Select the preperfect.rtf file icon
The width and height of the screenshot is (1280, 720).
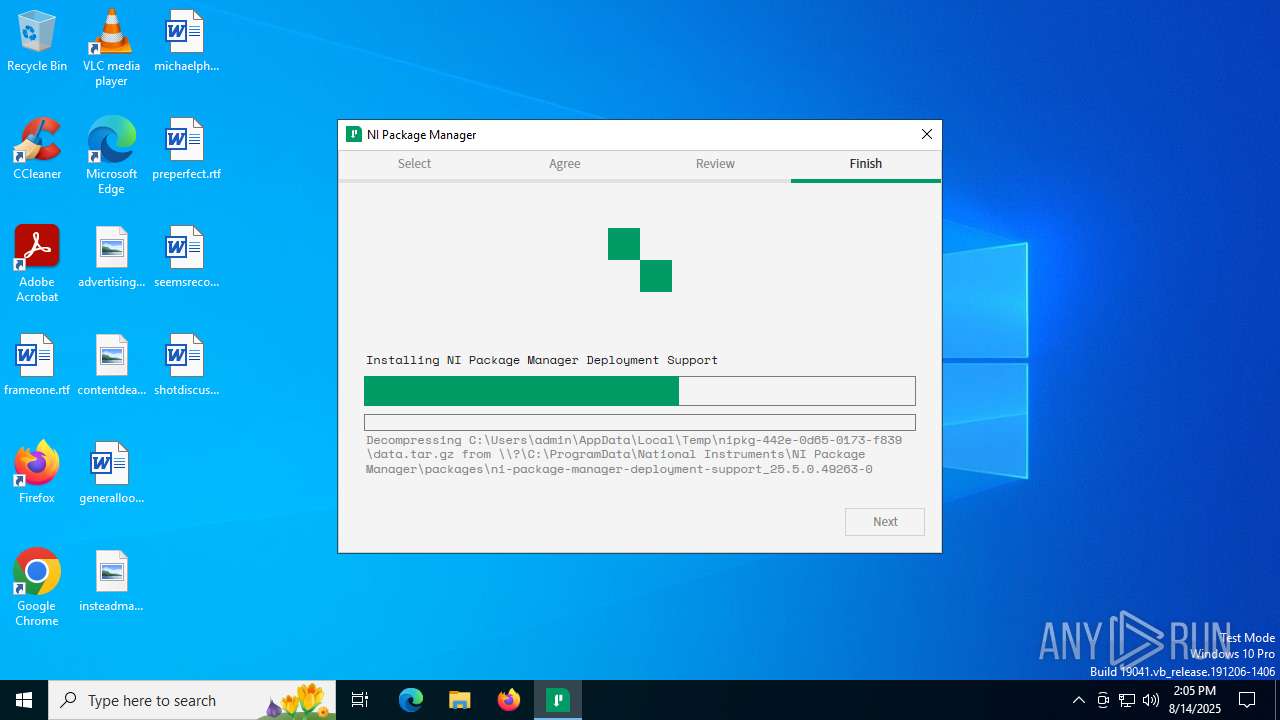click(x=186, y=150)
